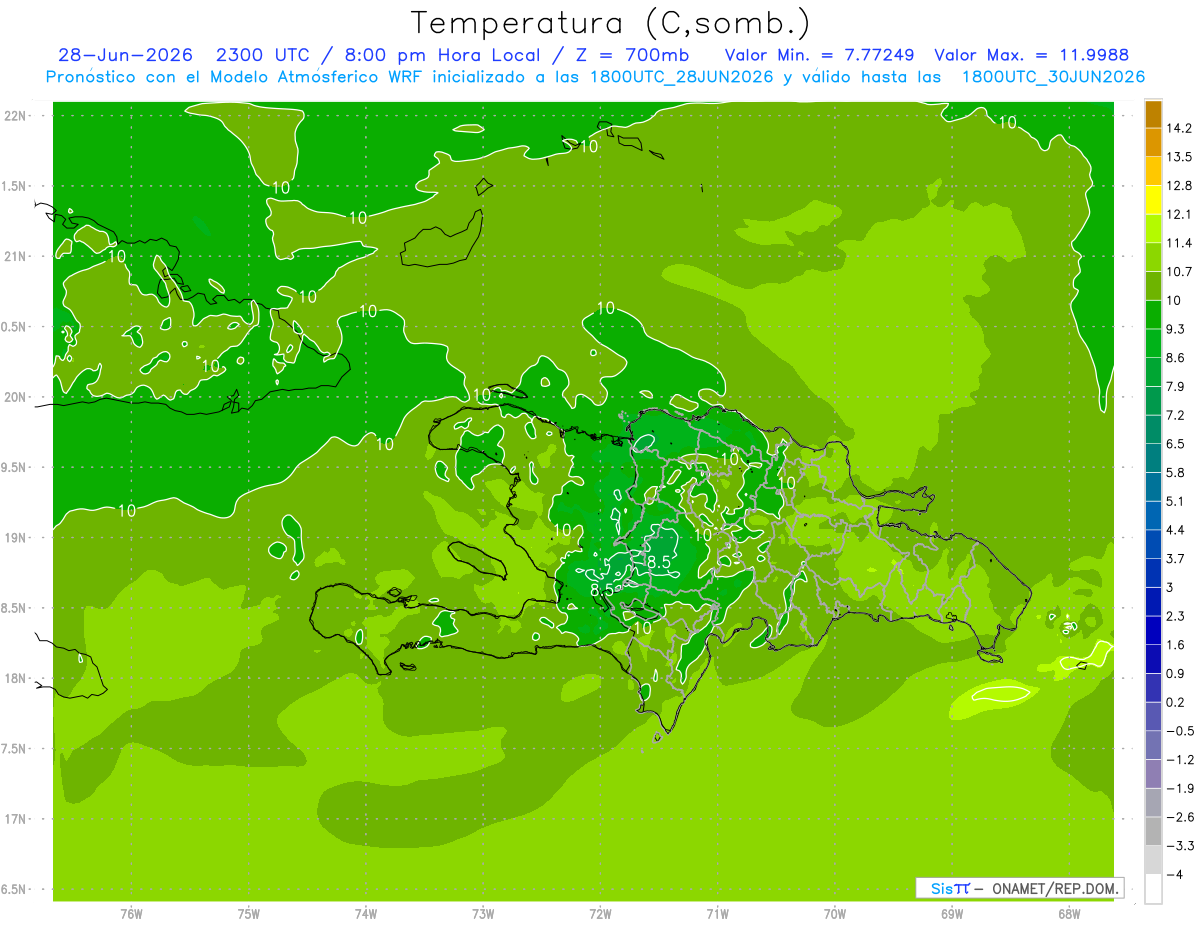Click the 4.4 color bar label
Viewport: 1200px width, 927px height.
pyautogui.click(x=1176, y=530)
